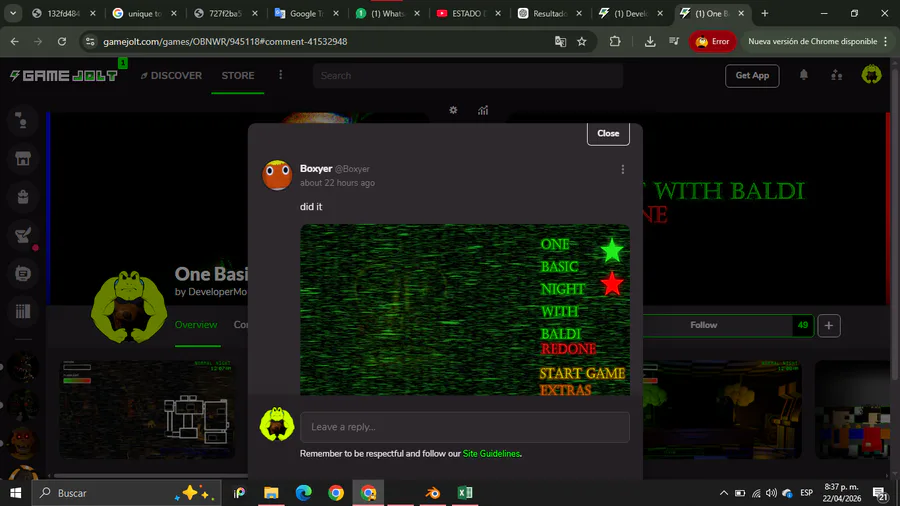
Task: Click the Error profile button in Chrome
Action: pyautogui.click(x=712, y=41)
